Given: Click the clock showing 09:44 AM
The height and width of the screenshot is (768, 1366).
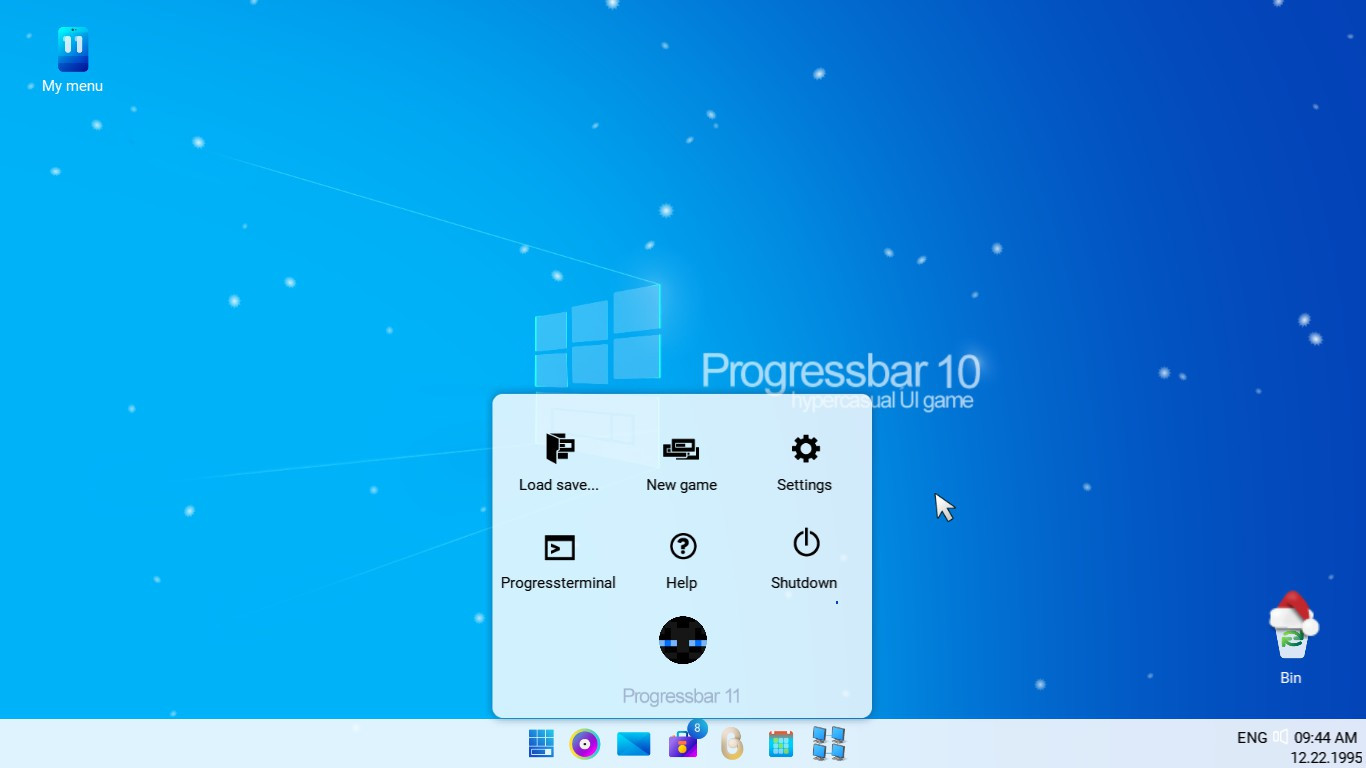Looking at the screenshot, I should 1324,737.
